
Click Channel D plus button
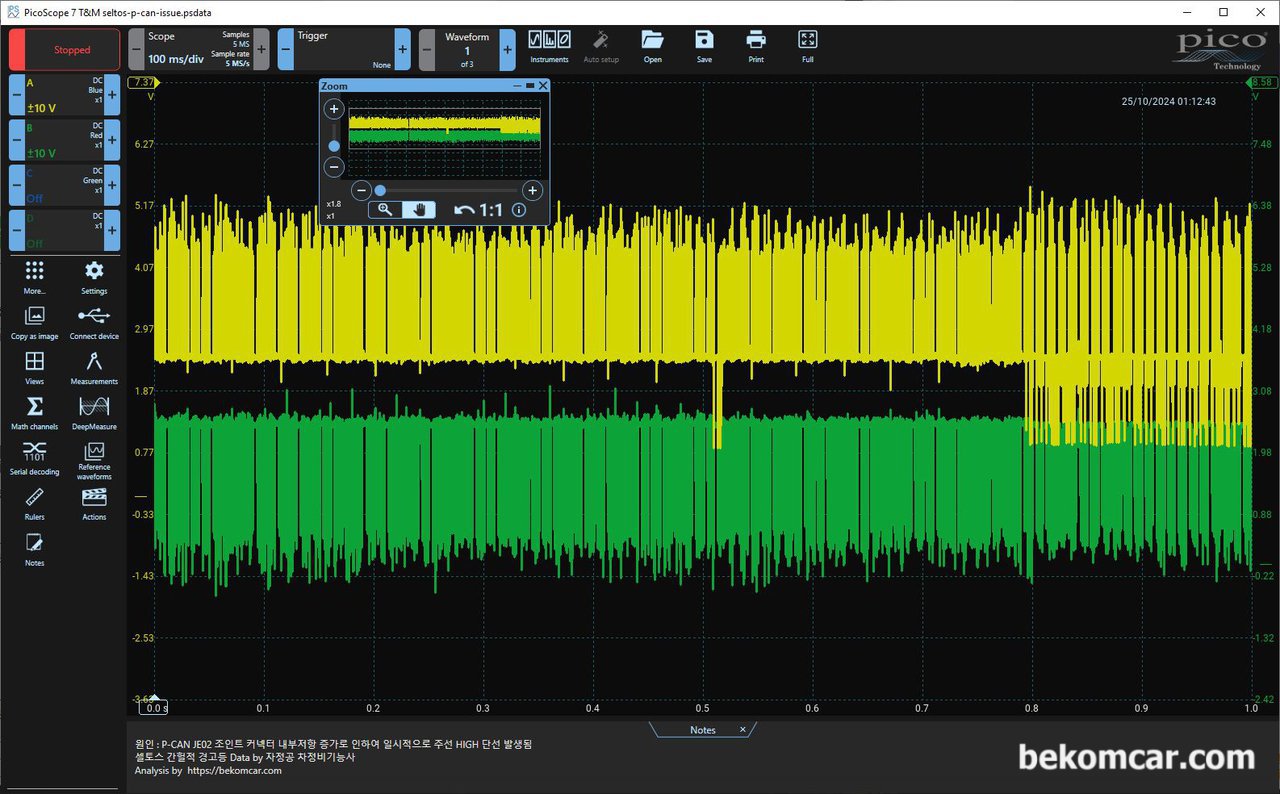pos(112,231)
